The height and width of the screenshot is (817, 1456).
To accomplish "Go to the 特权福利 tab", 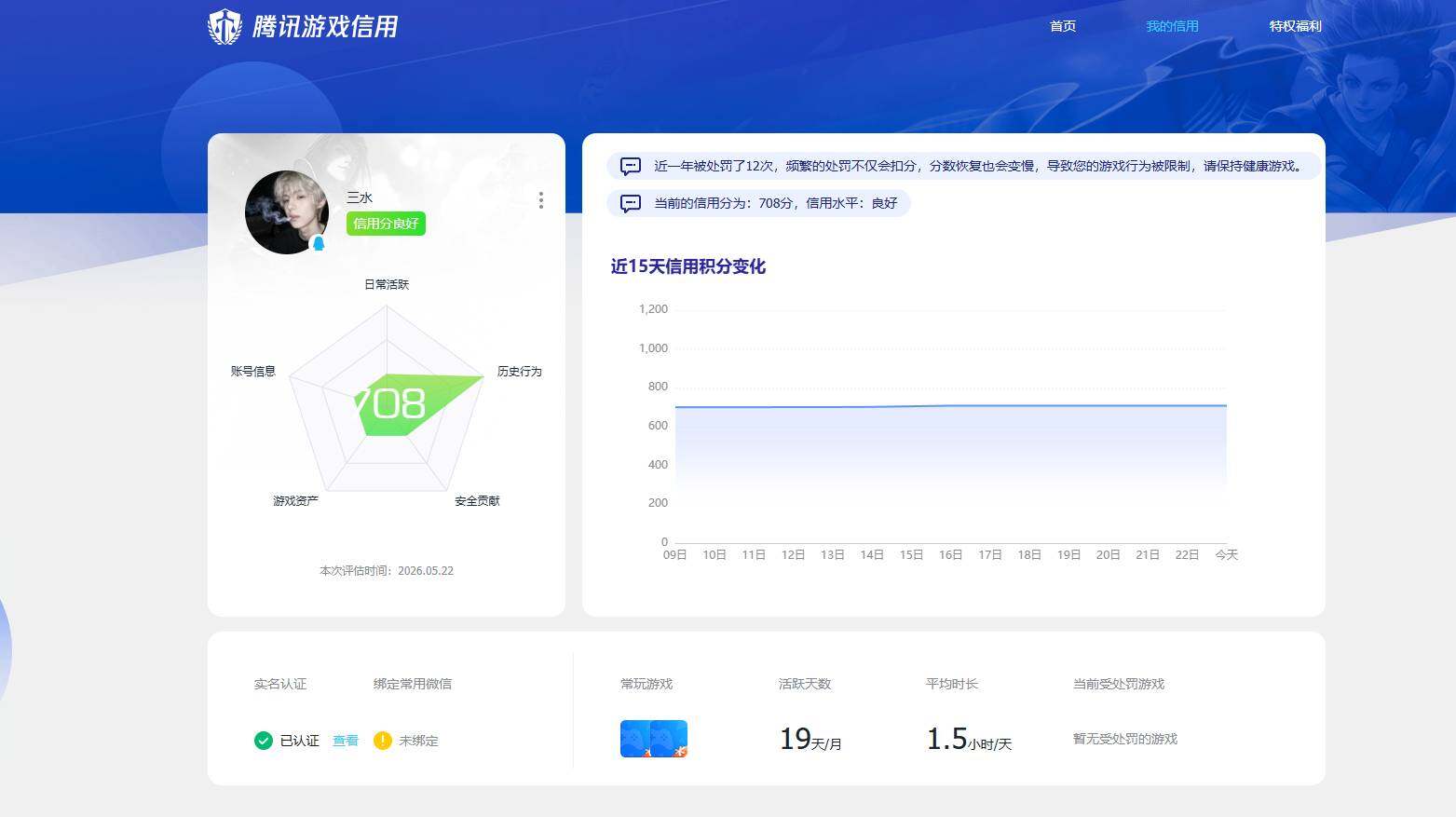I will coord(1295,26).
